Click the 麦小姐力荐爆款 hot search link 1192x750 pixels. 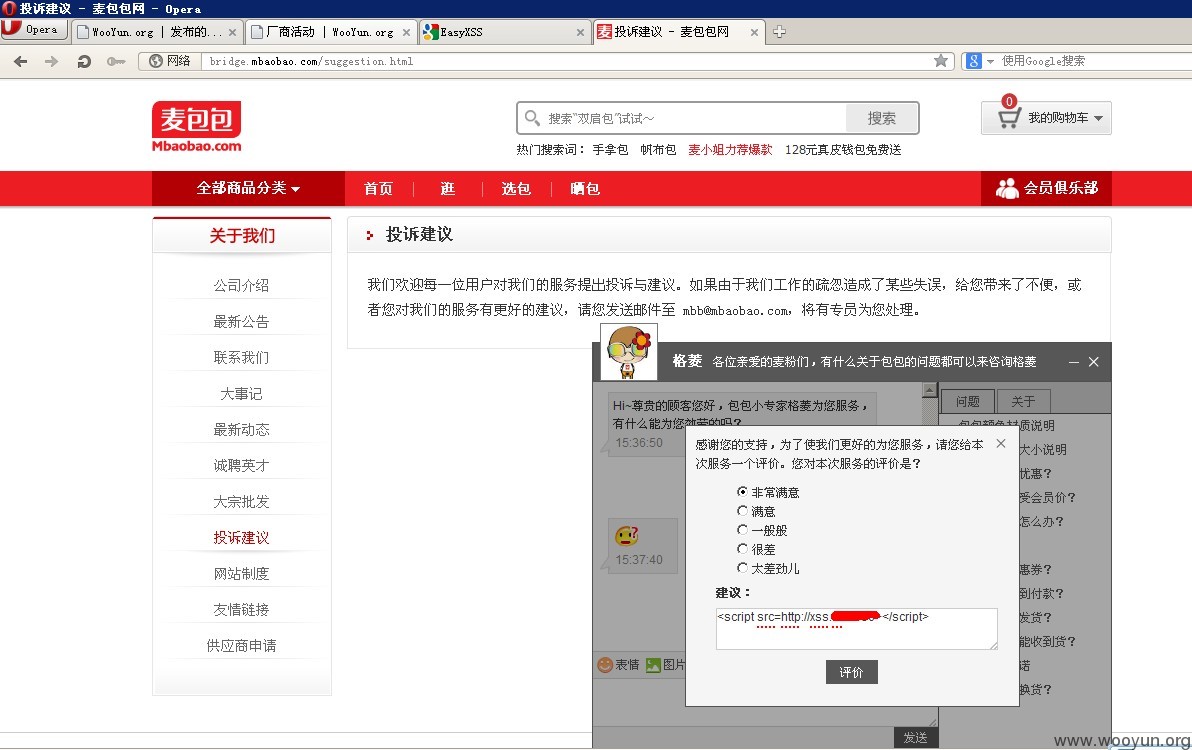(x=730, y=150)
